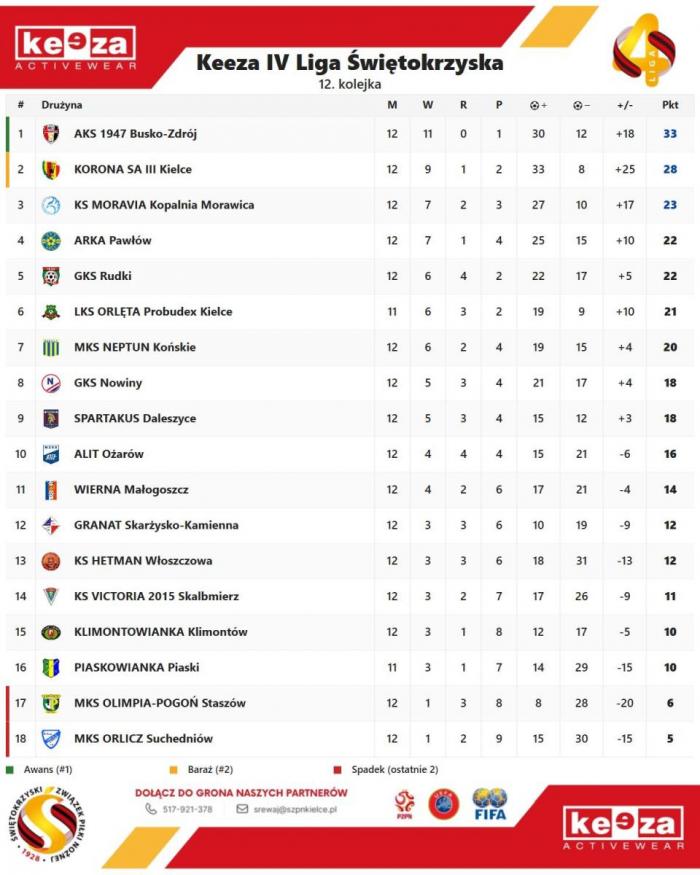Screen dimensions: 700x875
Task: Click the Piaskowianka Piaski club crest
Action: click(x=51, y=667)
